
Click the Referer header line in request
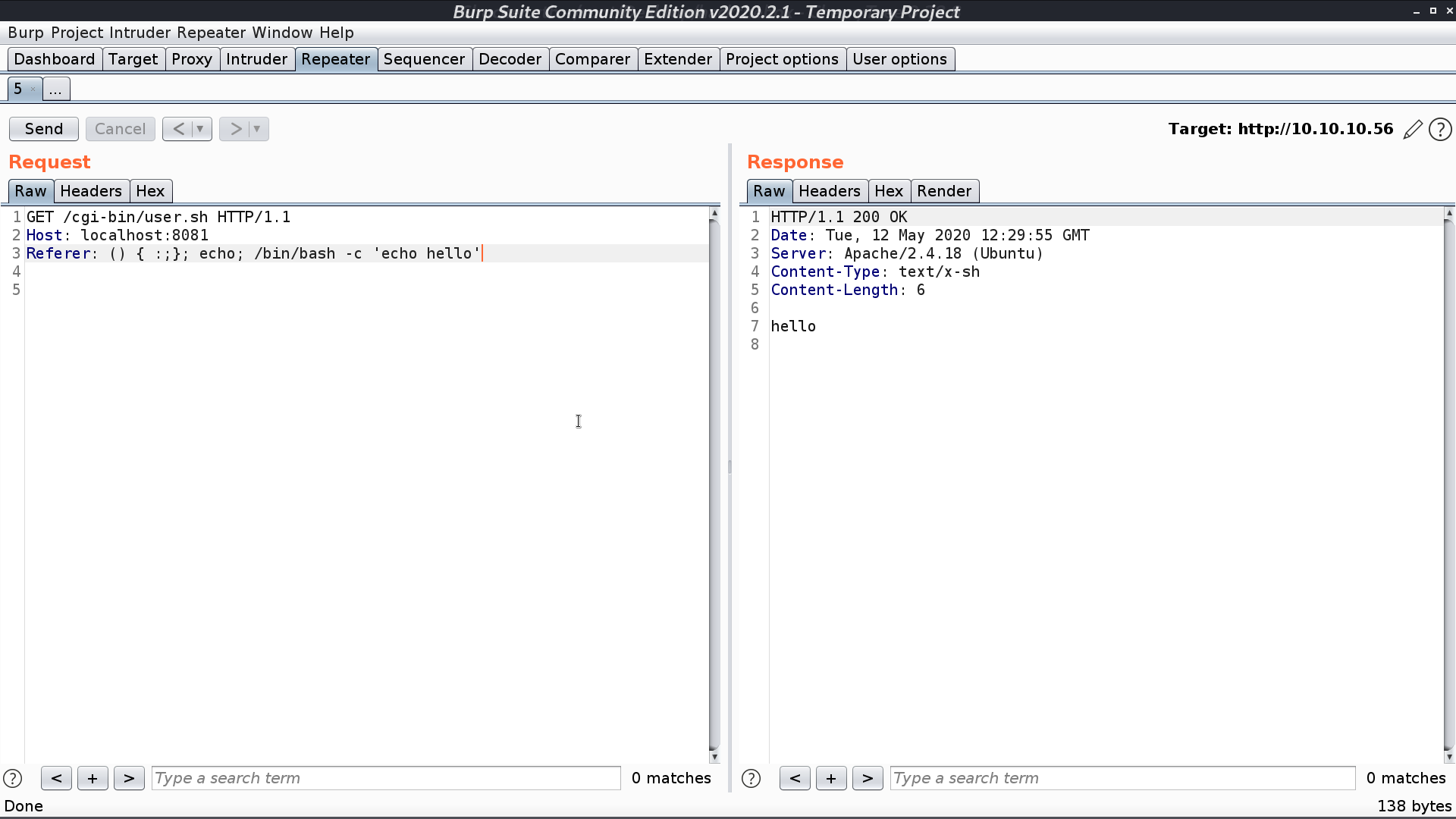point(253,253)
